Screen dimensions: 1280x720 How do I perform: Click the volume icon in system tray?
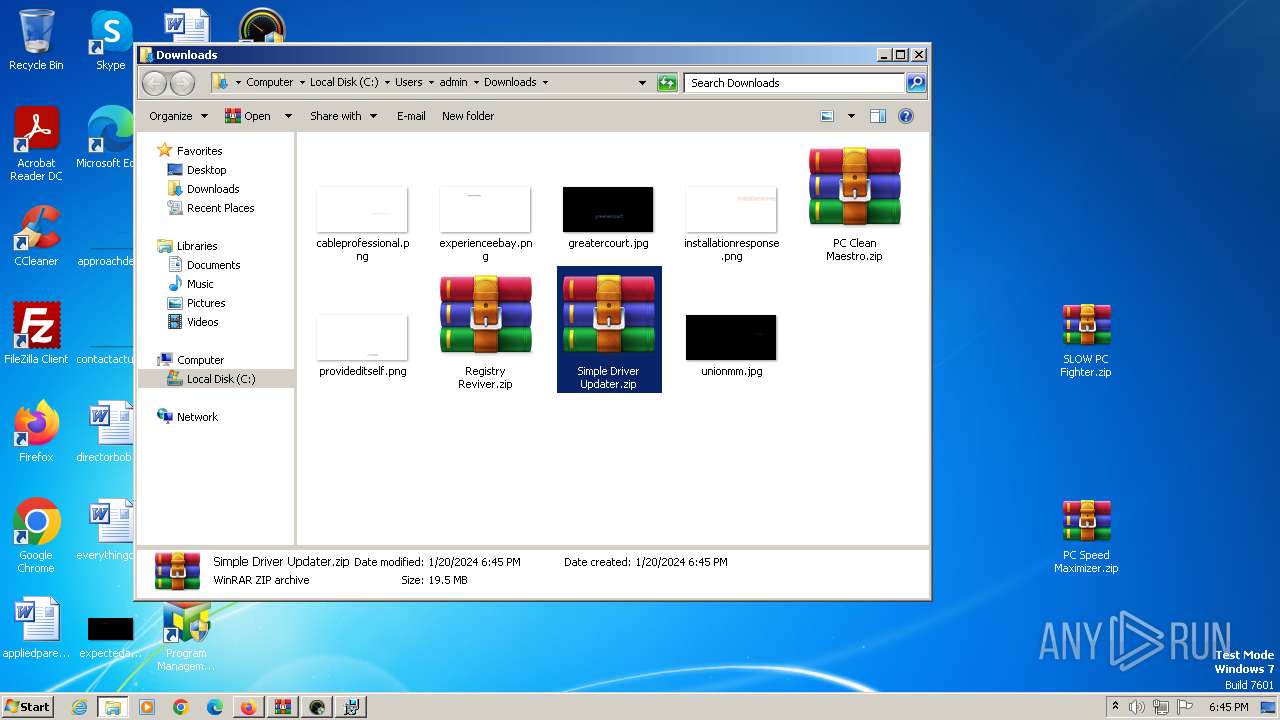coord(1136,707)
